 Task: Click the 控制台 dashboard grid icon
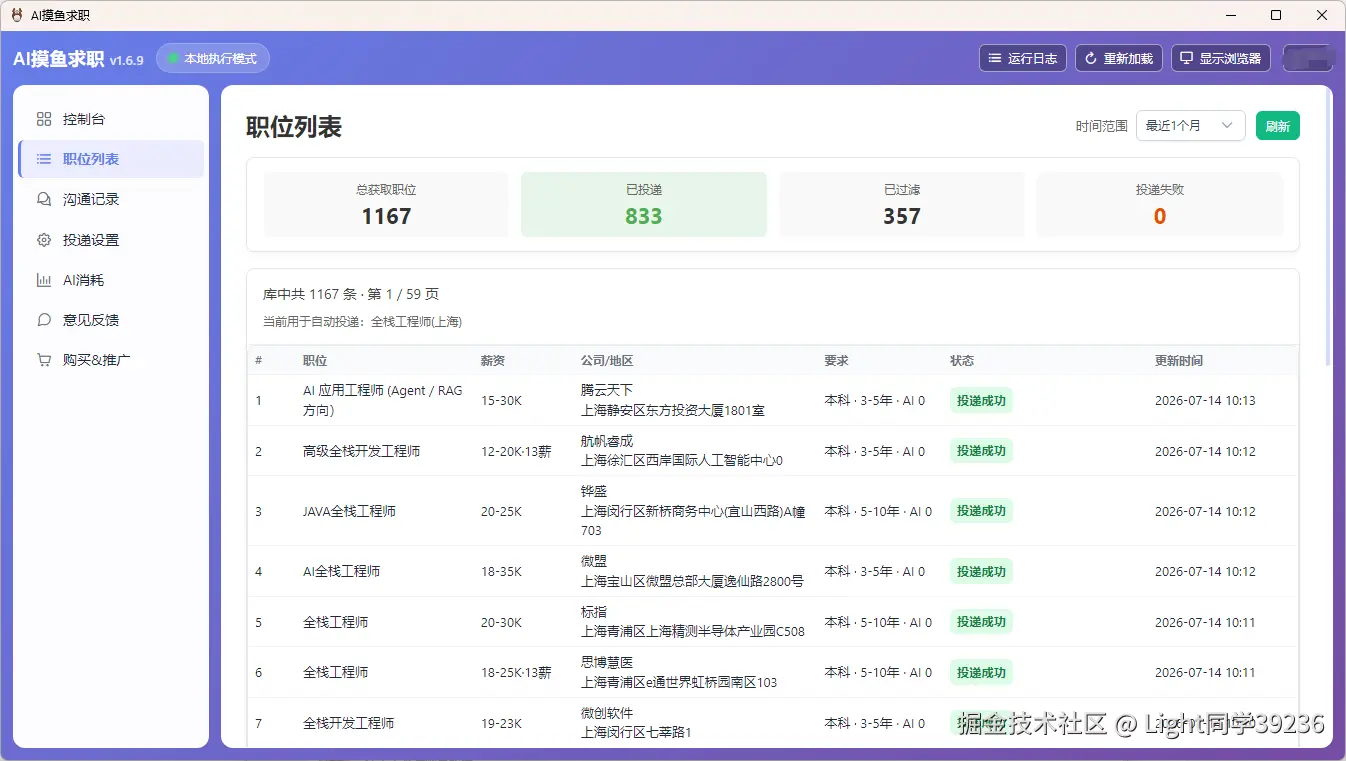(x=44, y=119)
